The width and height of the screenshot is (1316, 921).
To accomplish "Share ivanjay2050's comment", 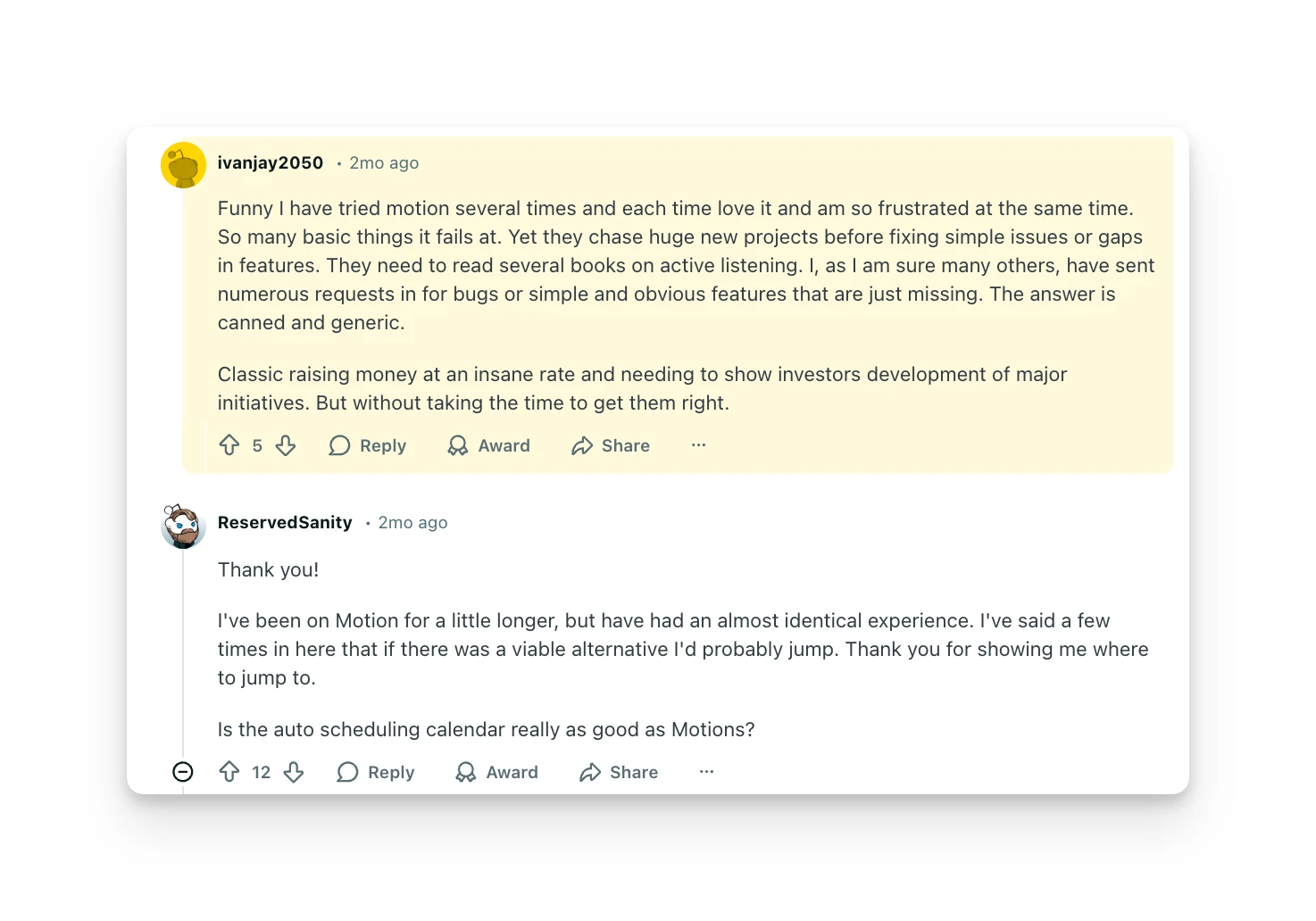I will coord(610,445).
